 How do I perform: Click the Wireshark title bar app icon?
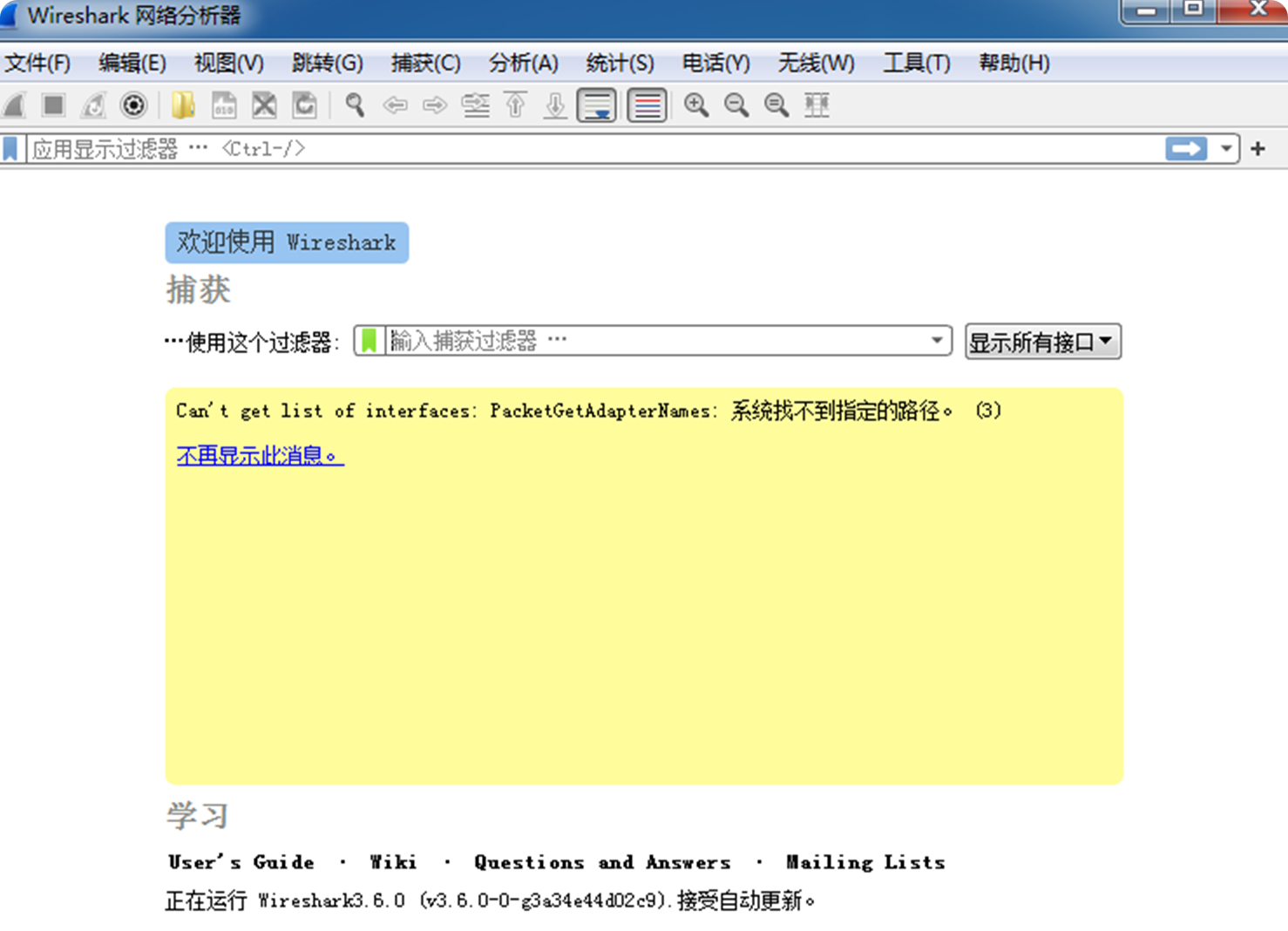tap(9, 15)
